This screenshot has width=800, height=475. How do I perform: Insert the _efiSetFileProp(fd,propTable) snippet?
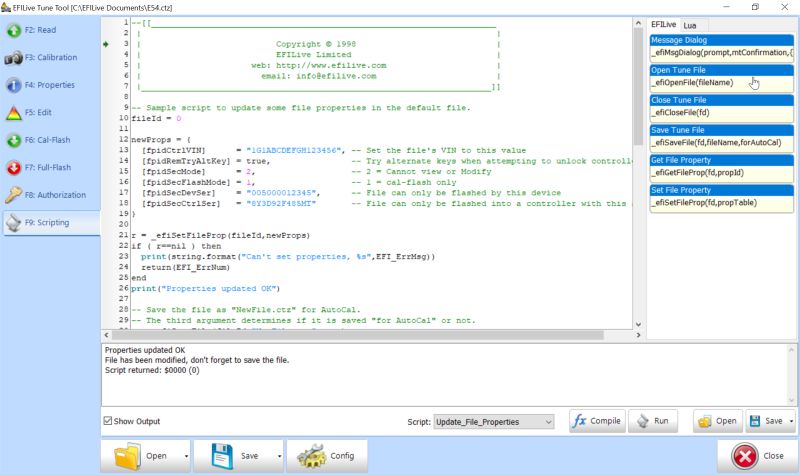point(721,203)
